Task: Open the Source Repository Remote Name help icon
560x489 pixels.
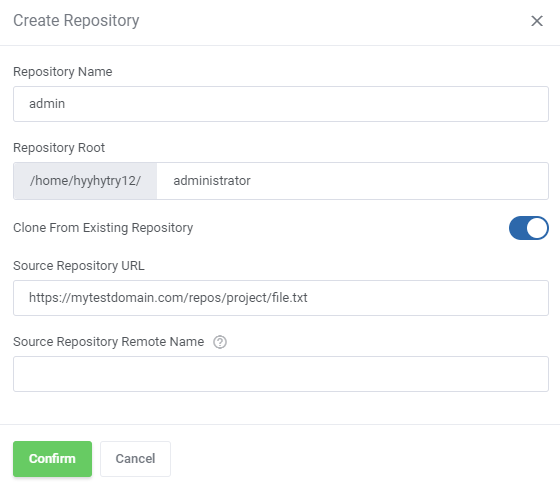Action: pos(220,342)
